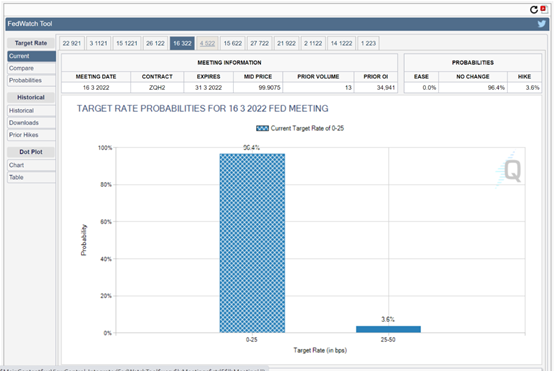Viewport: 554px width, 371px height.
Task: Open the Downloads sidebar item
Action: coord(31,123)
